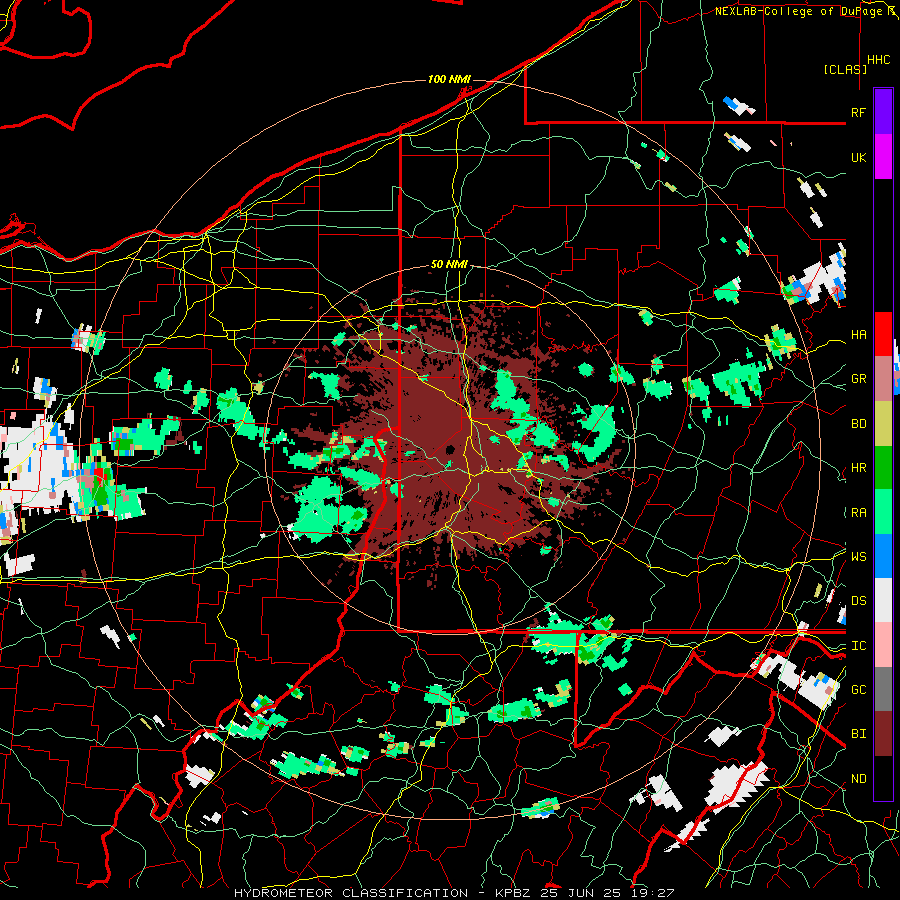Click the RA light green legend swatch
Viewport: 900px width, 900px height.
pos(883,512)
